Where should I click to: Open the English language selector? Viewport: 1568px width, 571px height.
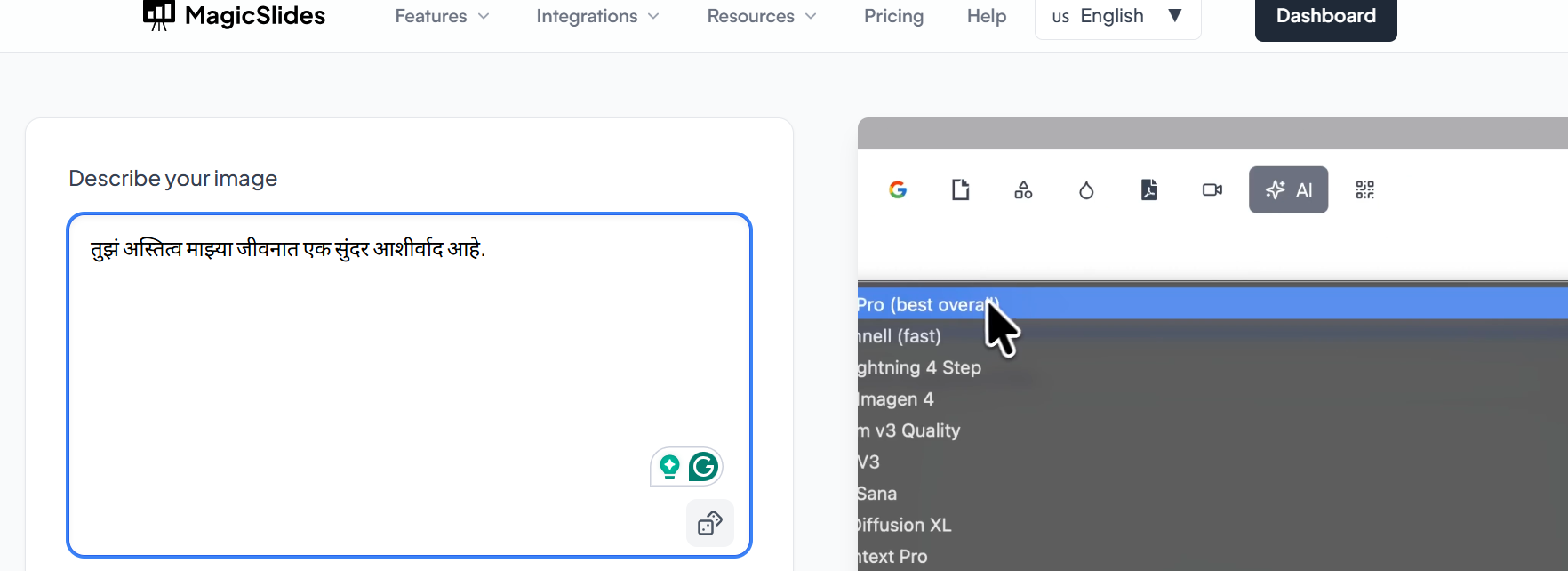1117,16
